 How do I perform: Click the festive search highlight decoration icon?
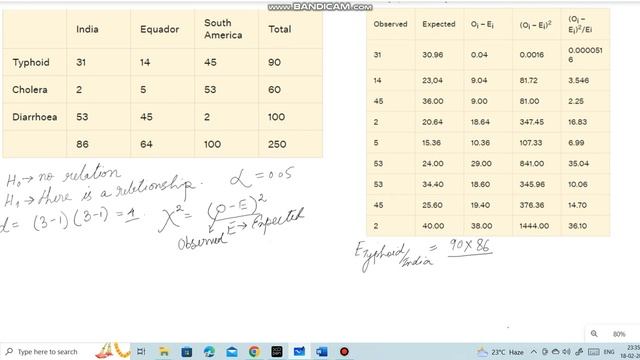pyautogui.click(x=113, y=351)
